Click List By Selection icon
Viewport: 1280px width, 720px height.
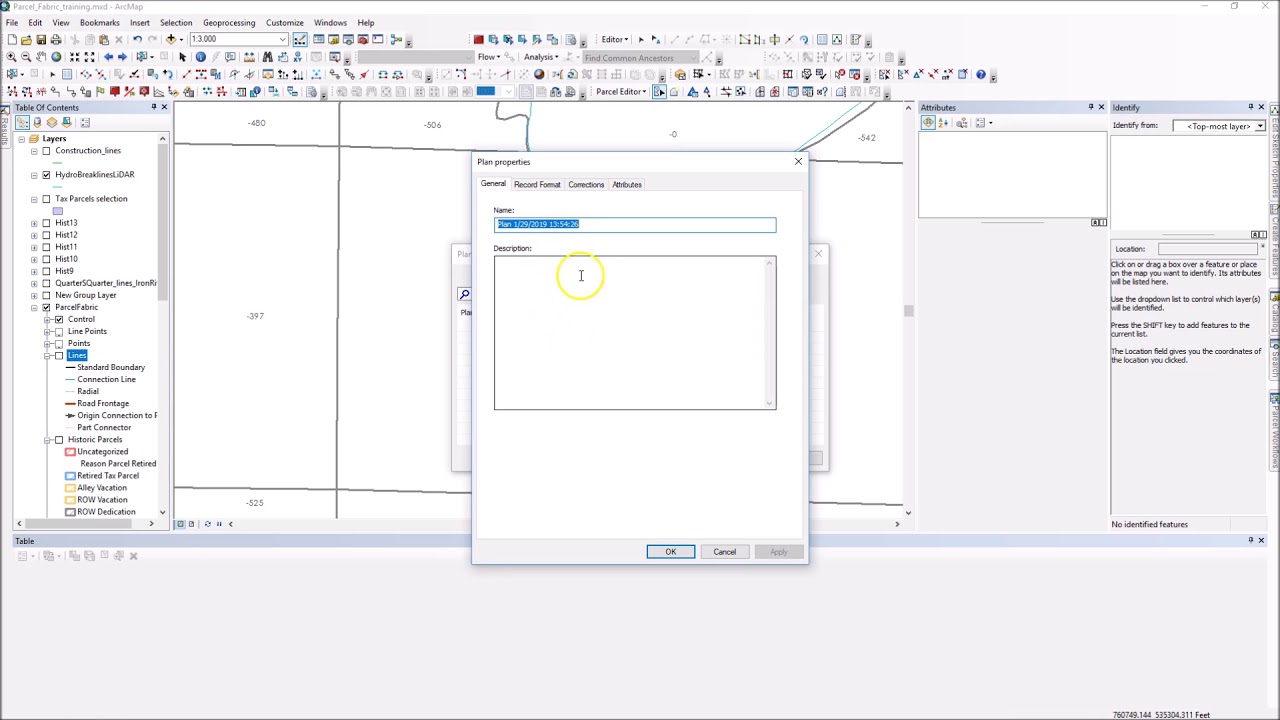tap(67, 122)
